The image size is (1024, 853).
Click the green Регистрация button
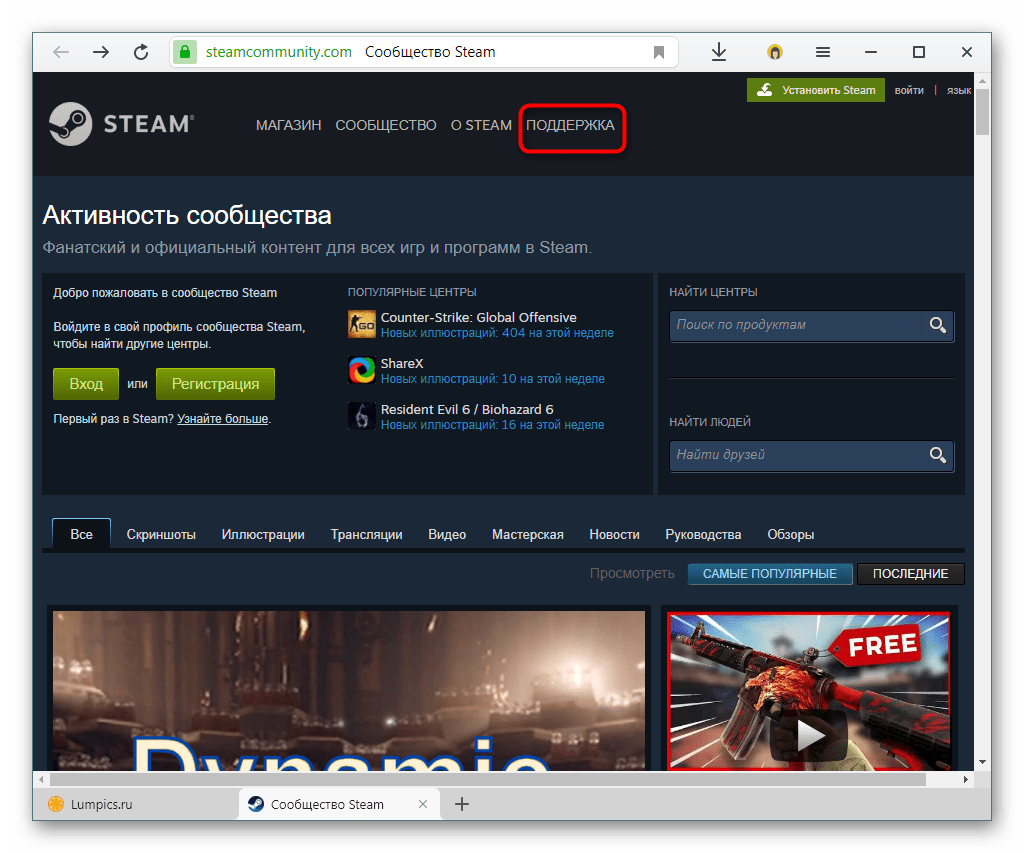[x=216, y=383]
